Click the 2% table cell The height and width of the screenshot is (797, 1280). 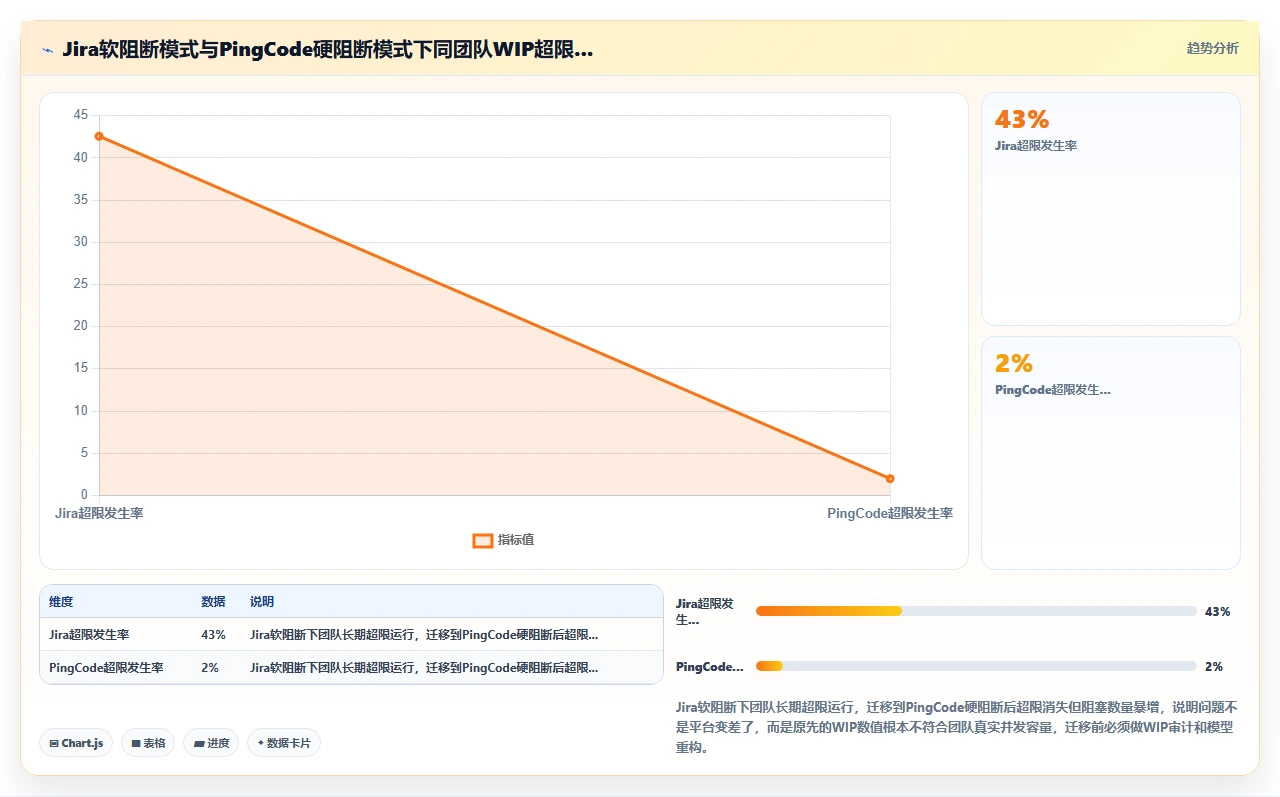210,668
